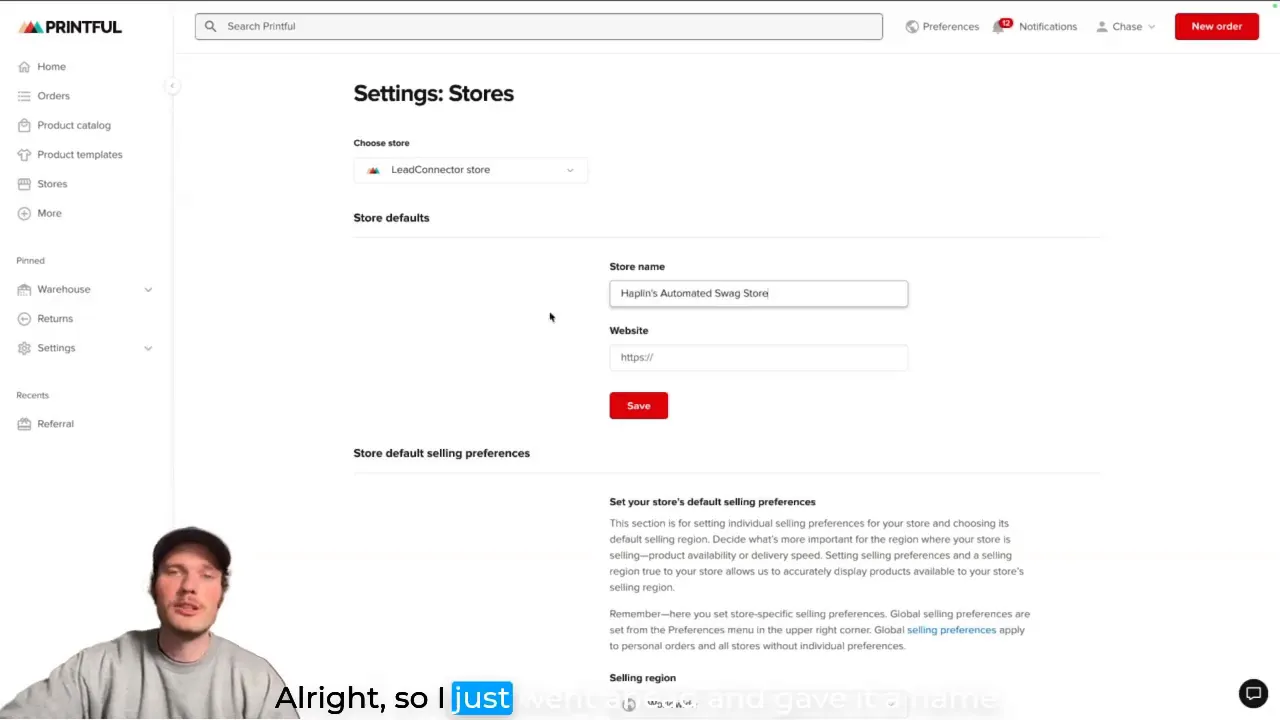
Task: Click the Returns icon under Pinned
Action: coord(24,318)
